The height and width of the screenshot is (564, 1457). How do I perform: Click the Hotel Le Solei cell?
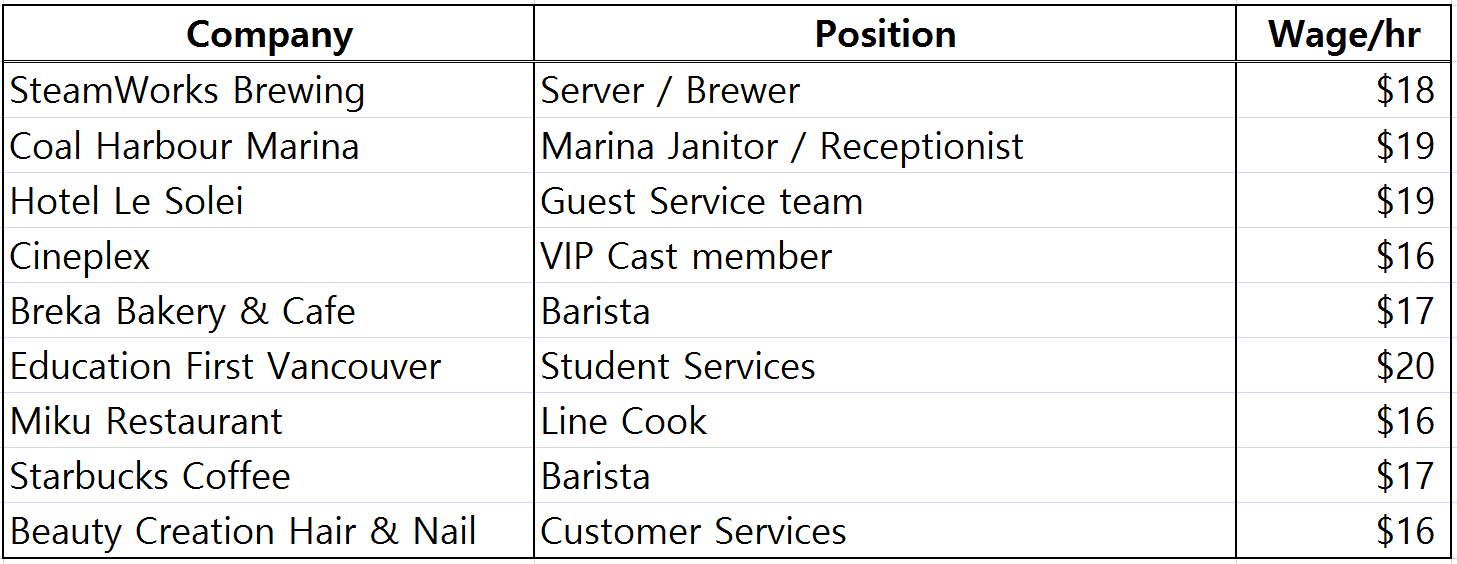(x=269, y=201)
